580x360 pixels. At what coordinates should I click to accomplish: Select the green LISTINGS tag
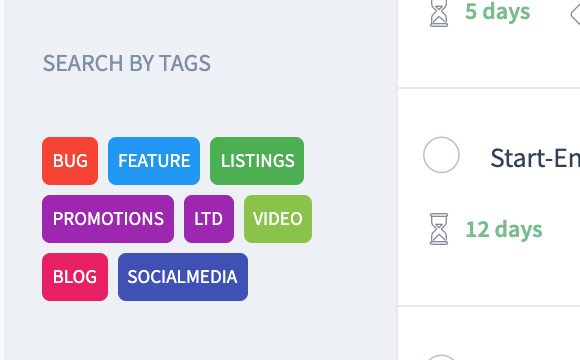click(x=257, y=161)
